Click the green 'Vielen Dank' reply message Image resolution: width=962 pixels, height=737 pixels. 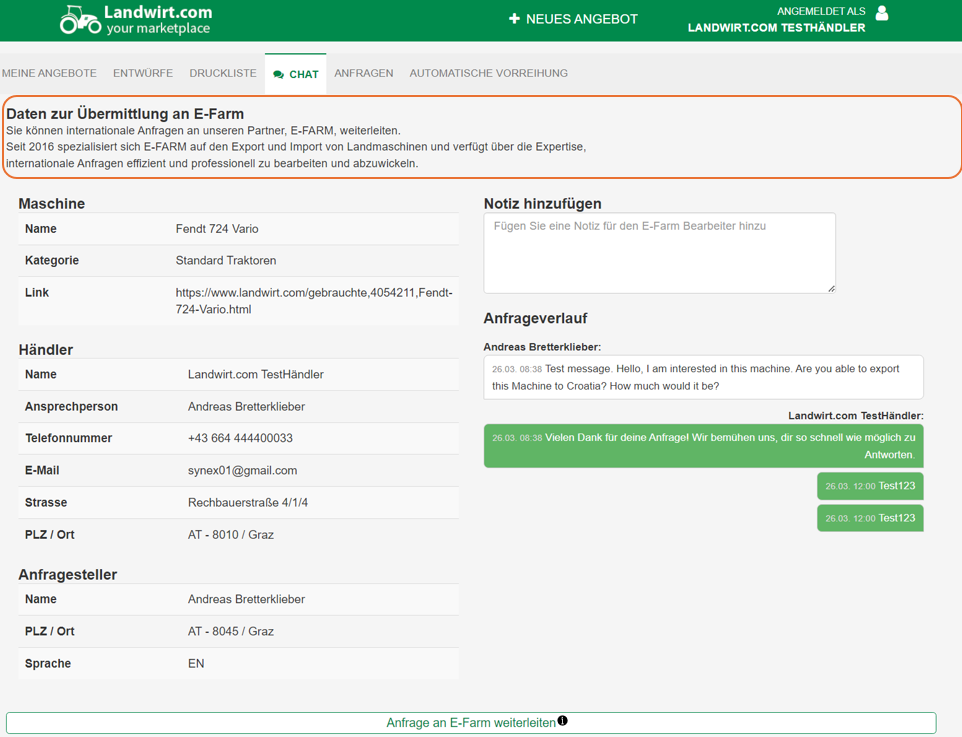[703, 446]
